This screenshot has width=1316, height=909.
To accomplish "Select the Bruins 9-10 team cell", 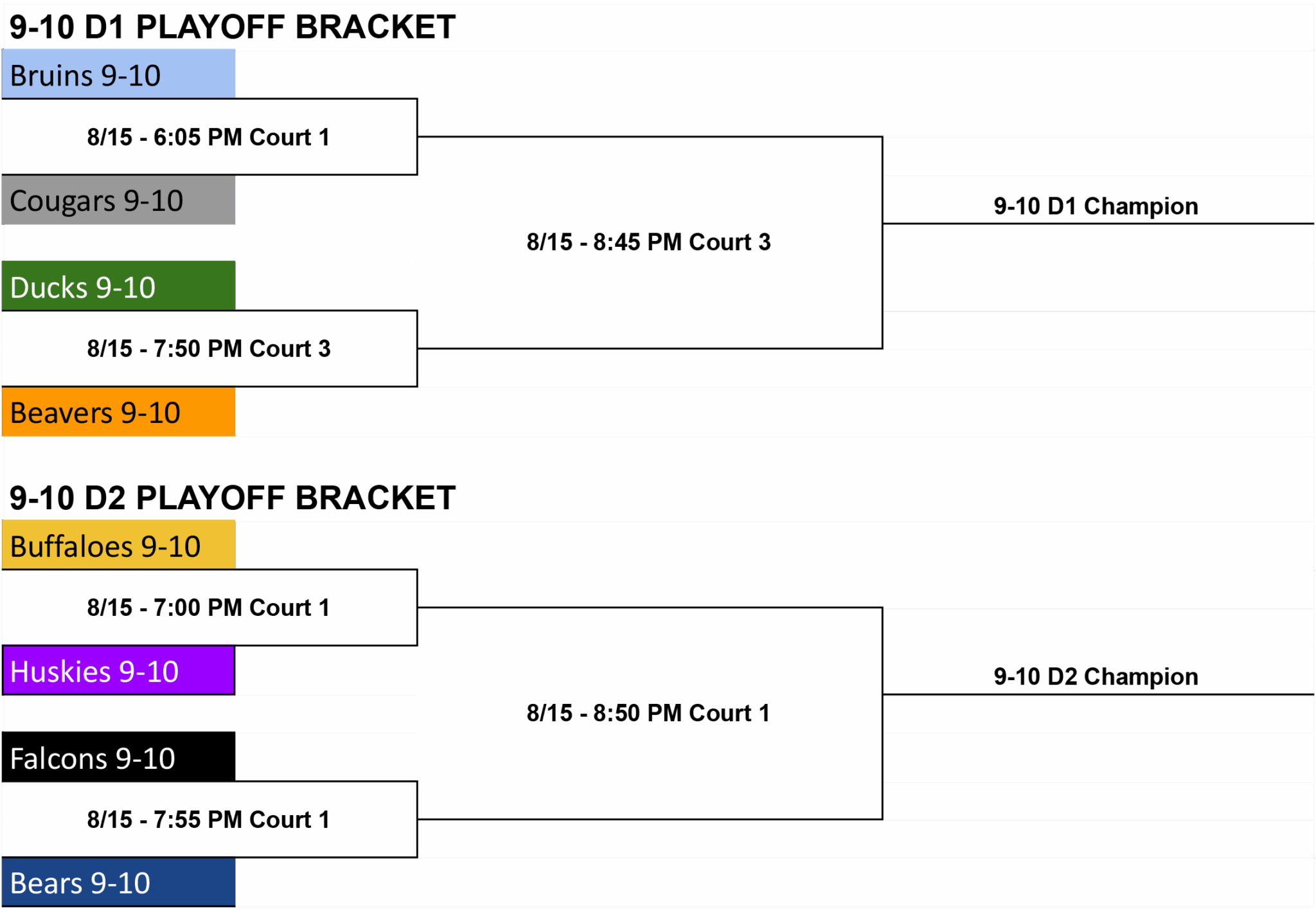I will tap(118, 75).
